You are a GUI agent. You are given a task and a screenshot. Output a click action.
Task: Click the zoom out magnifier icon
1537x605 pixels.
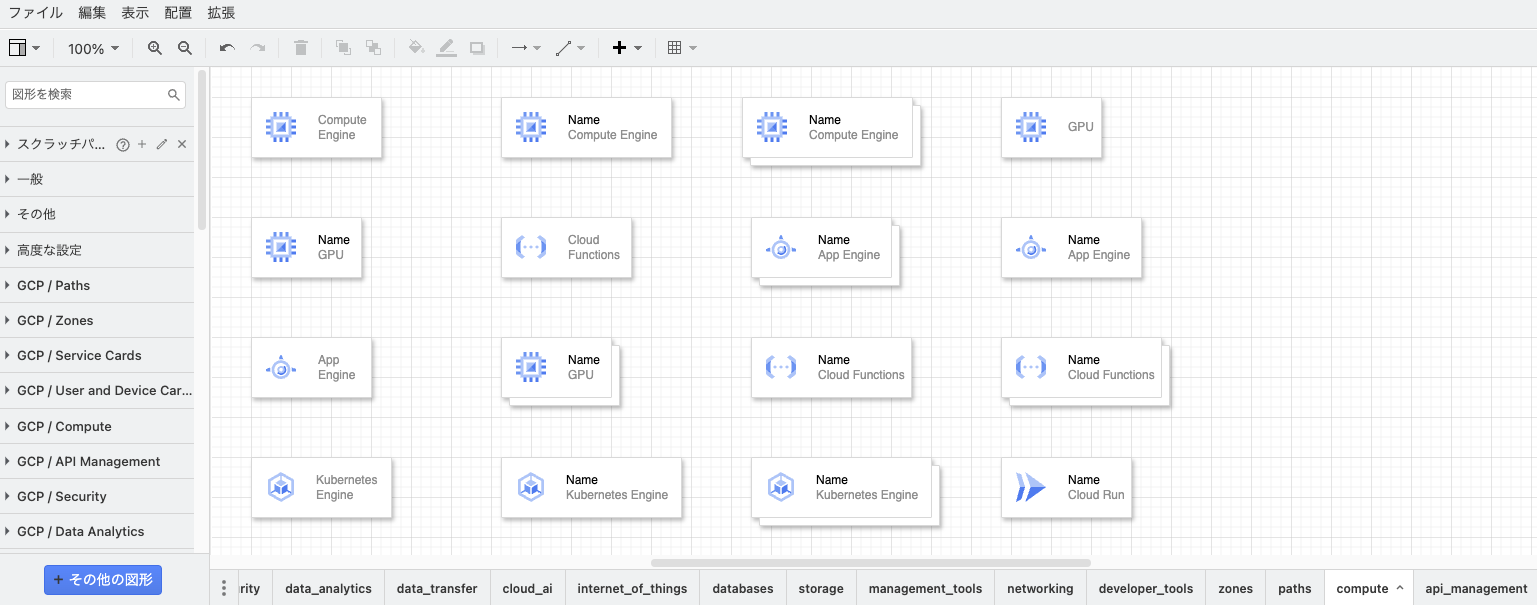pos(185,48)
